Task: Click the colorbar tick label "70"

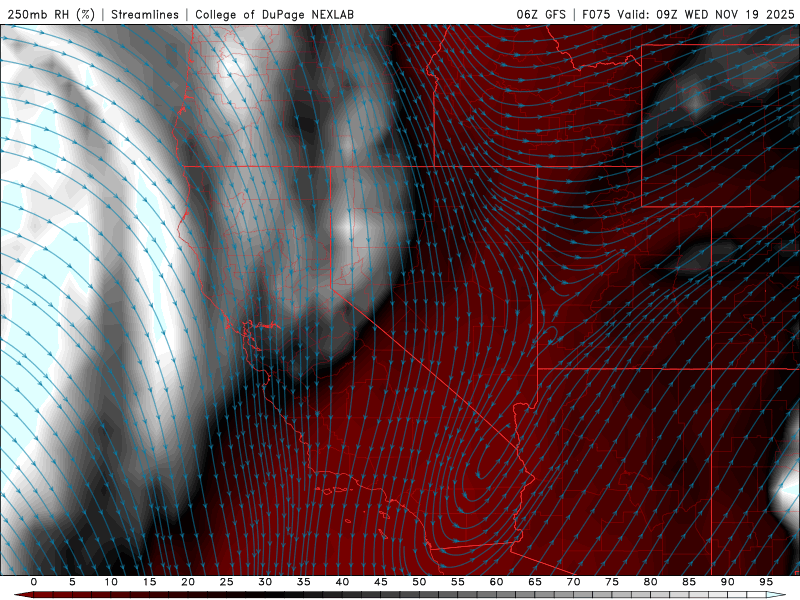Action: [x=573, y=582]
